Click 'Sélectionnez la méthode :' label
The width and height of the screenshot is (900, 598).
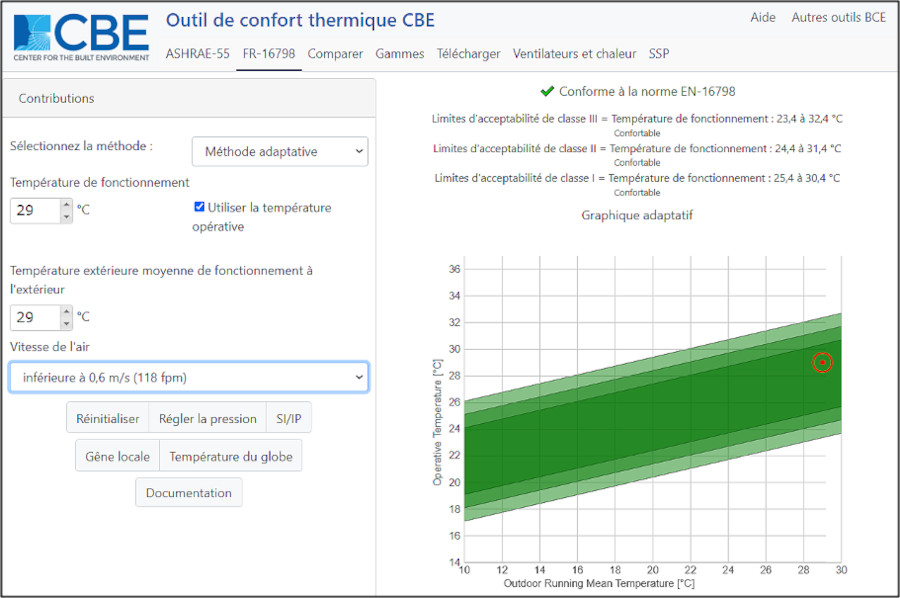point(82,146)
